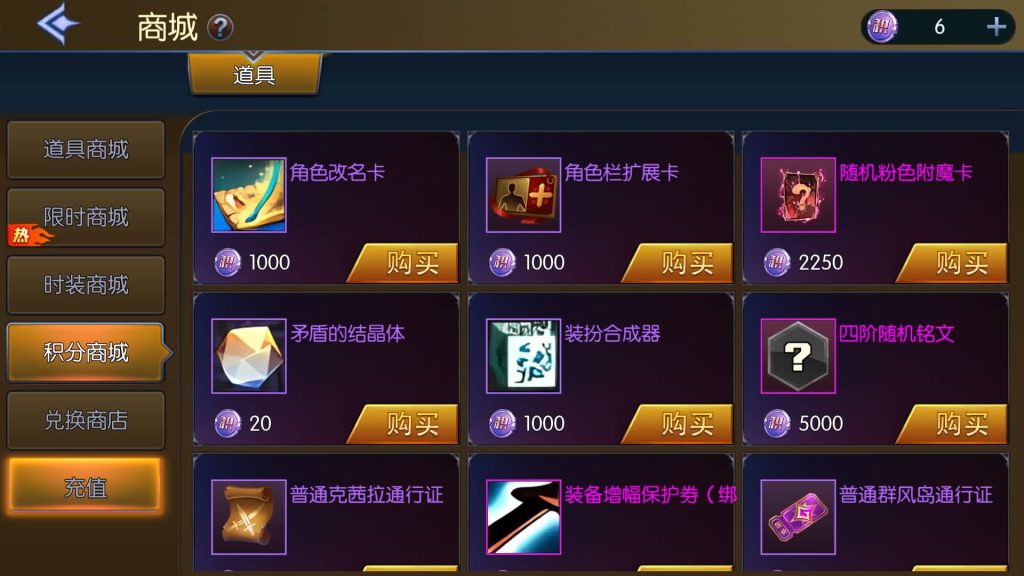This screenshot has width=1024, height=576.
Task: Select the 角色栏扩展卡 item icon
Action: (523, 195)
